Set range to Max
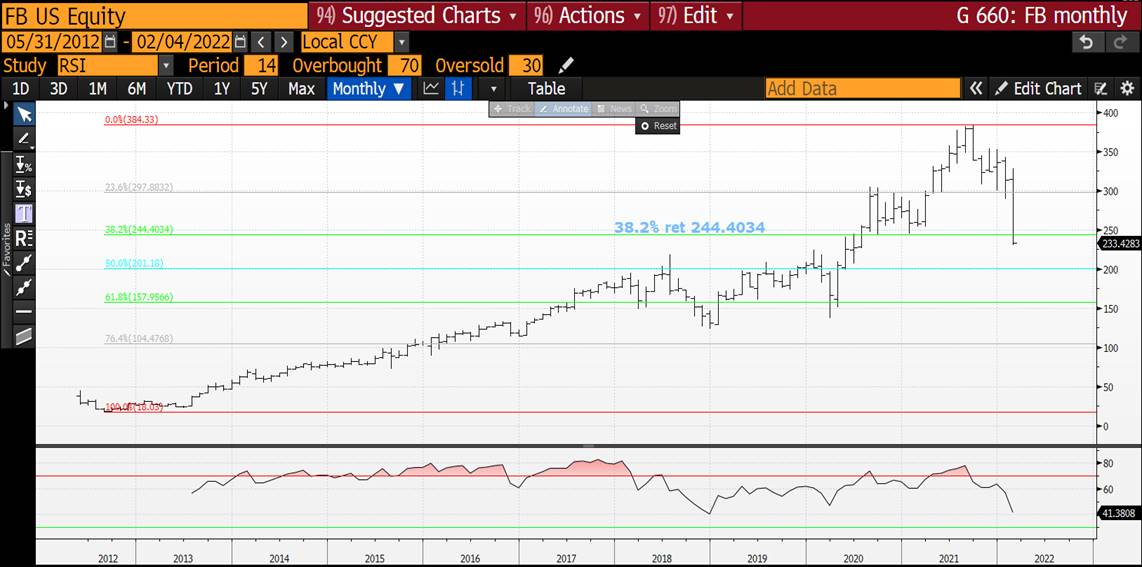Viewport: 1142px width, 567px height. pos(302,89)
